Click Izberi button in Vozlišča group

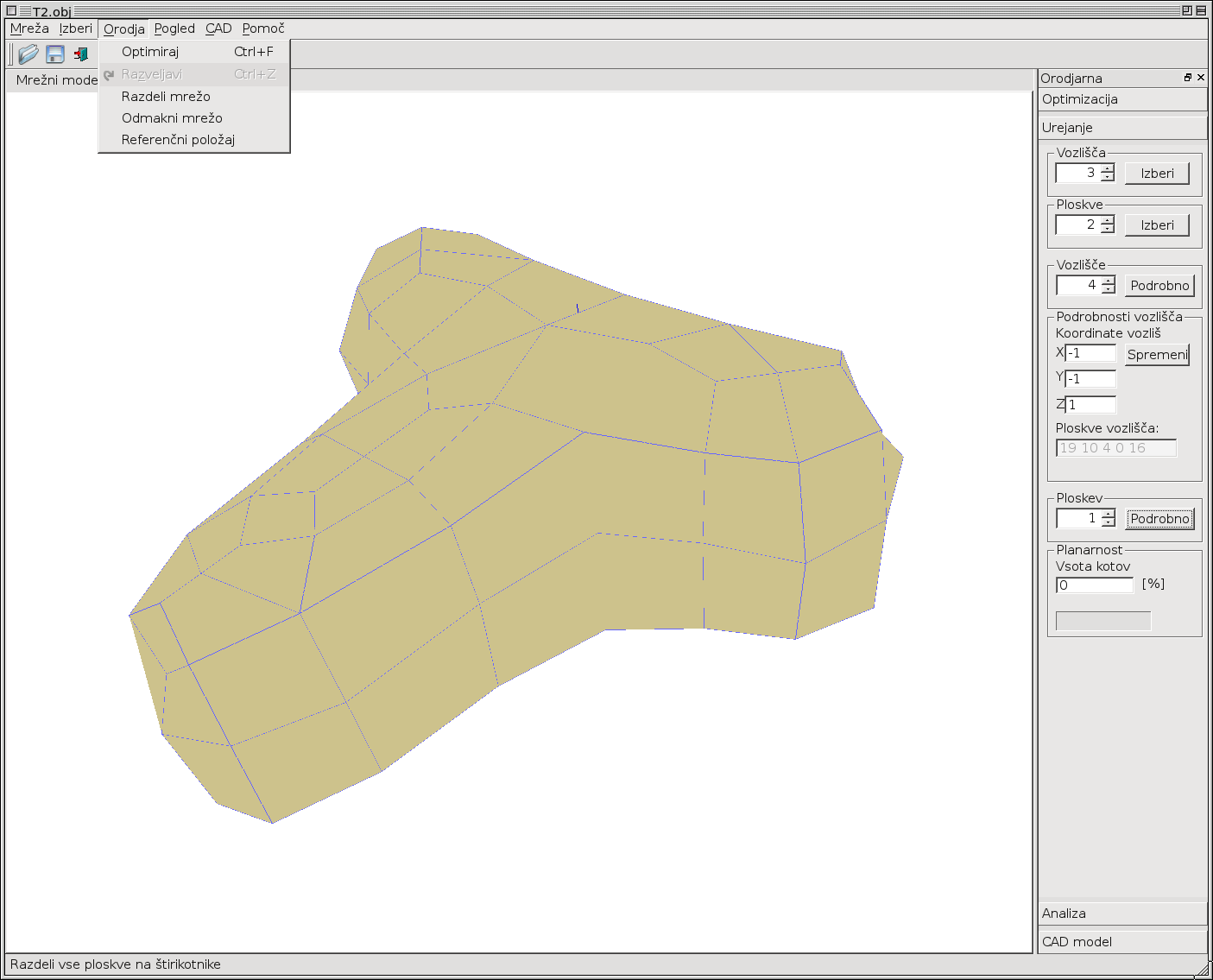point(1157,174)
